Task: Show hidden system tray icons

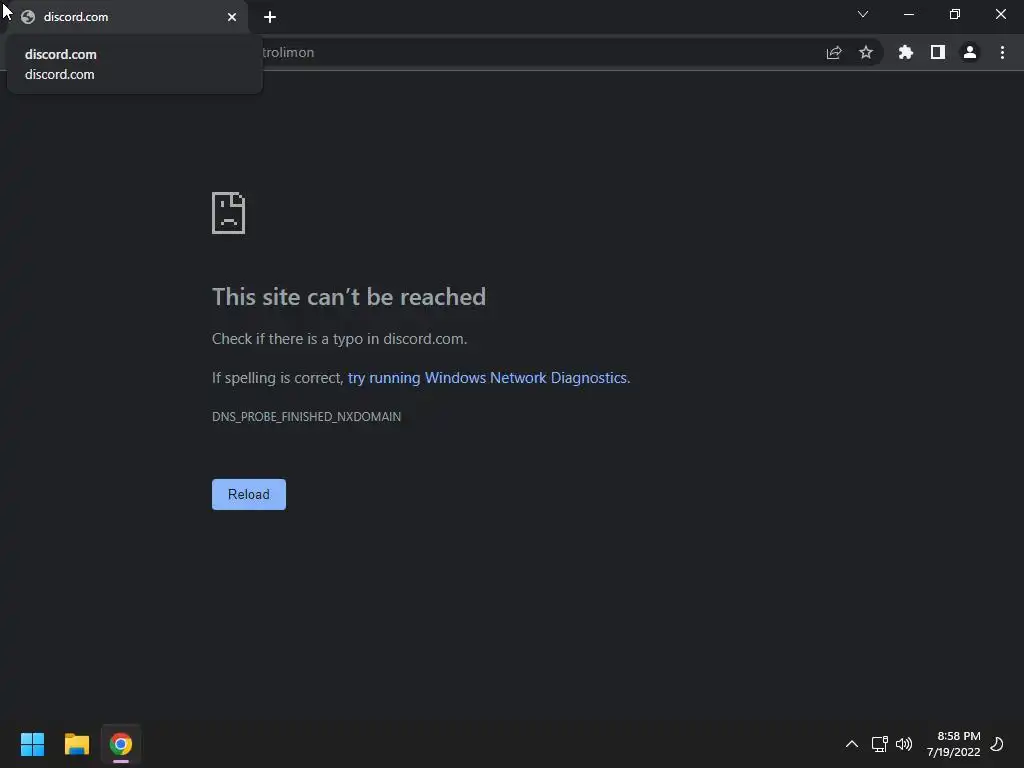Action: pos(852,744)
